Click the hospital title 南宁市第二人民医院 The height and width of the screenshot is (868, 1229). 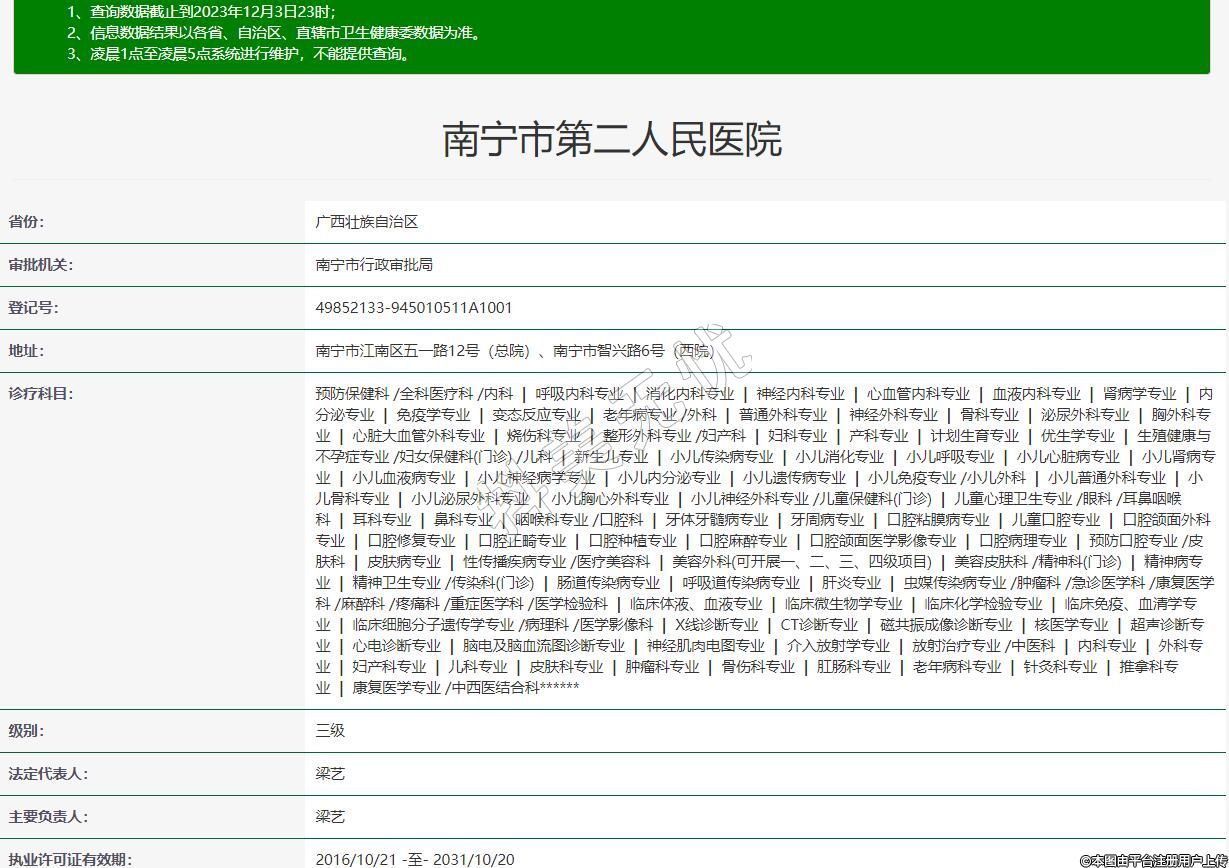coord(612,140)
